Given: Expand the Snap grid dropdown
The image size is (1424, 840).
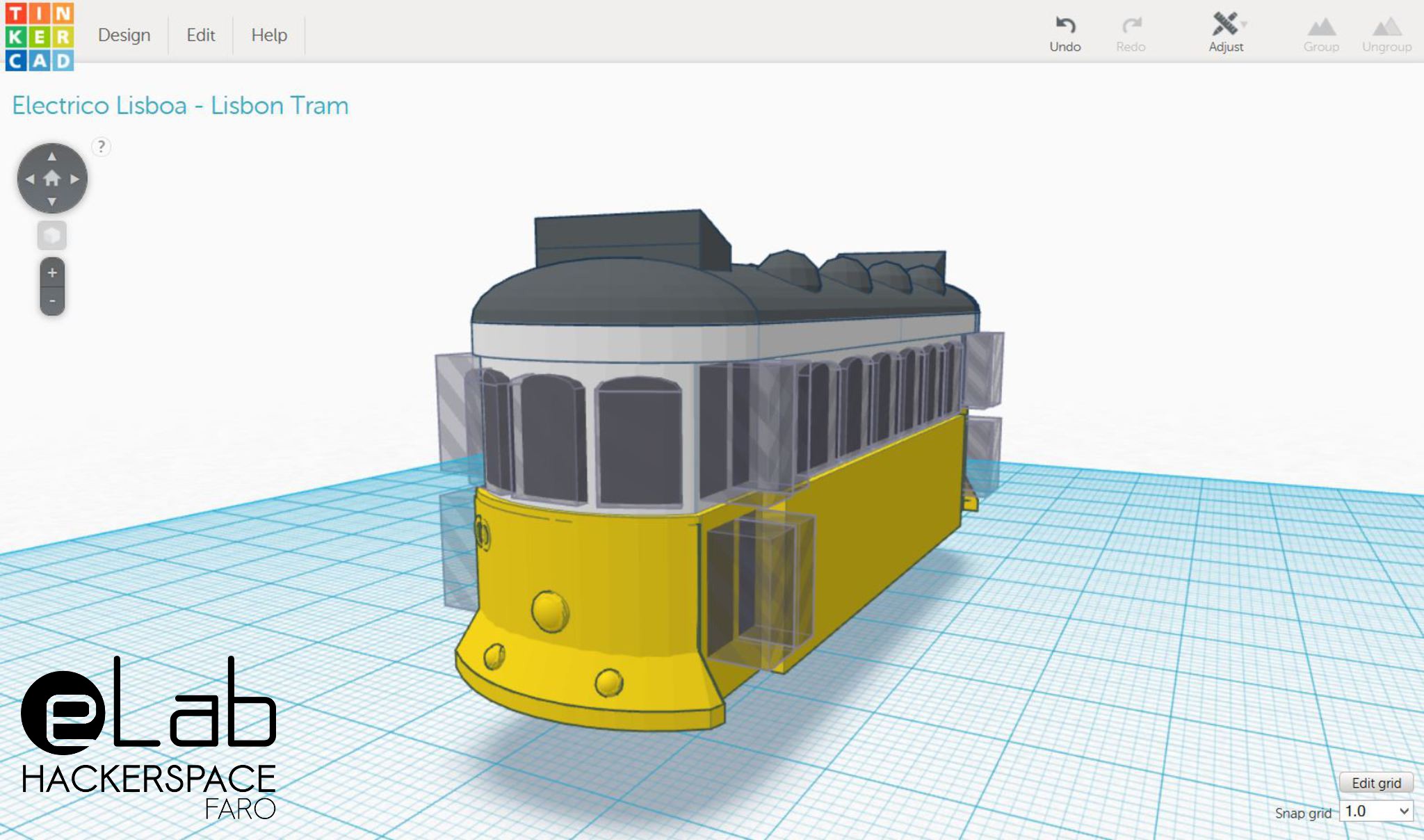Looking at the screenshot, I should [x=1376, y=811].
